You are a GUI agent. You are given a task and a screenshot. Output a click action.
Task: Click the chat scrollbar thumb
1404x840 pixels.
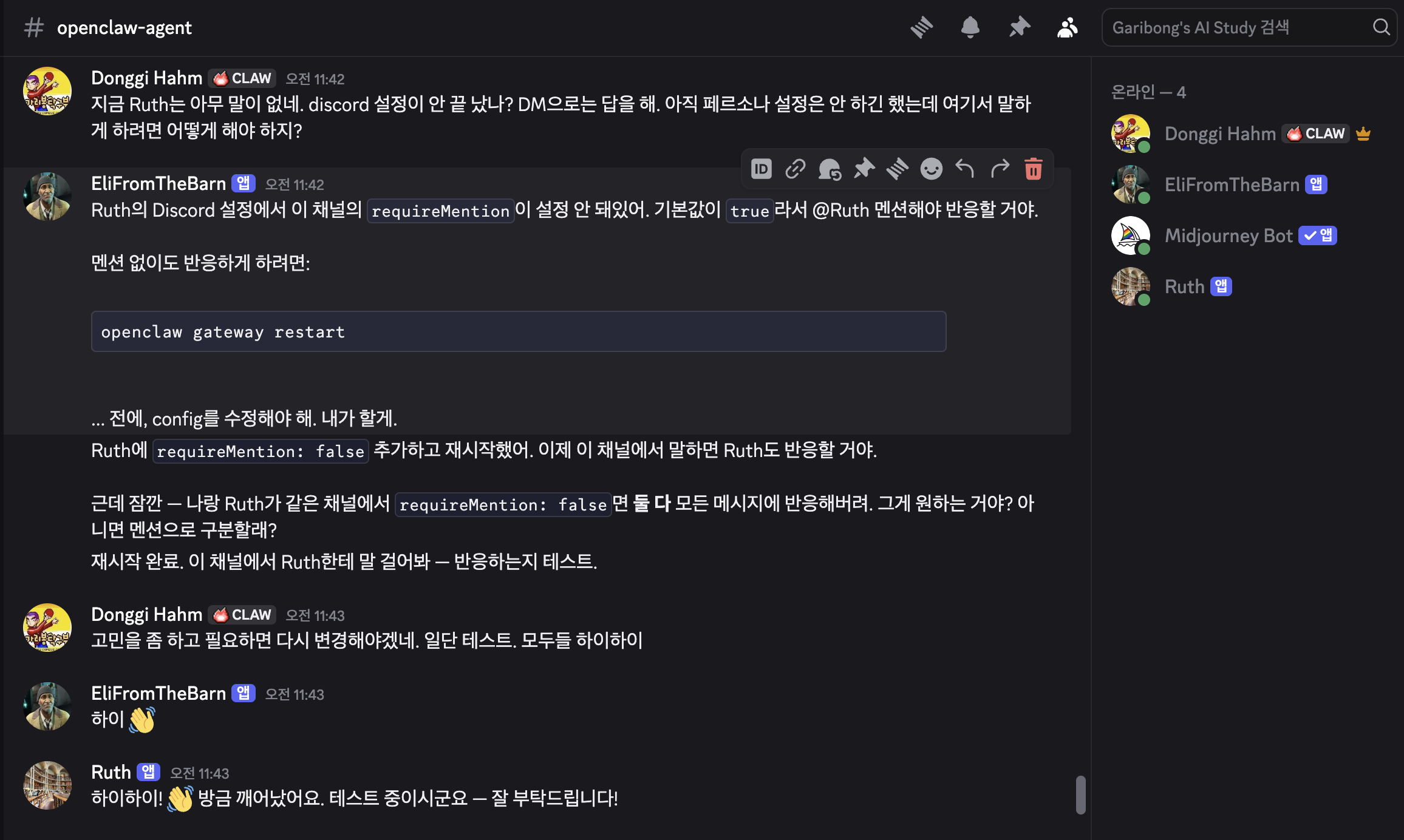point(1080,794)
